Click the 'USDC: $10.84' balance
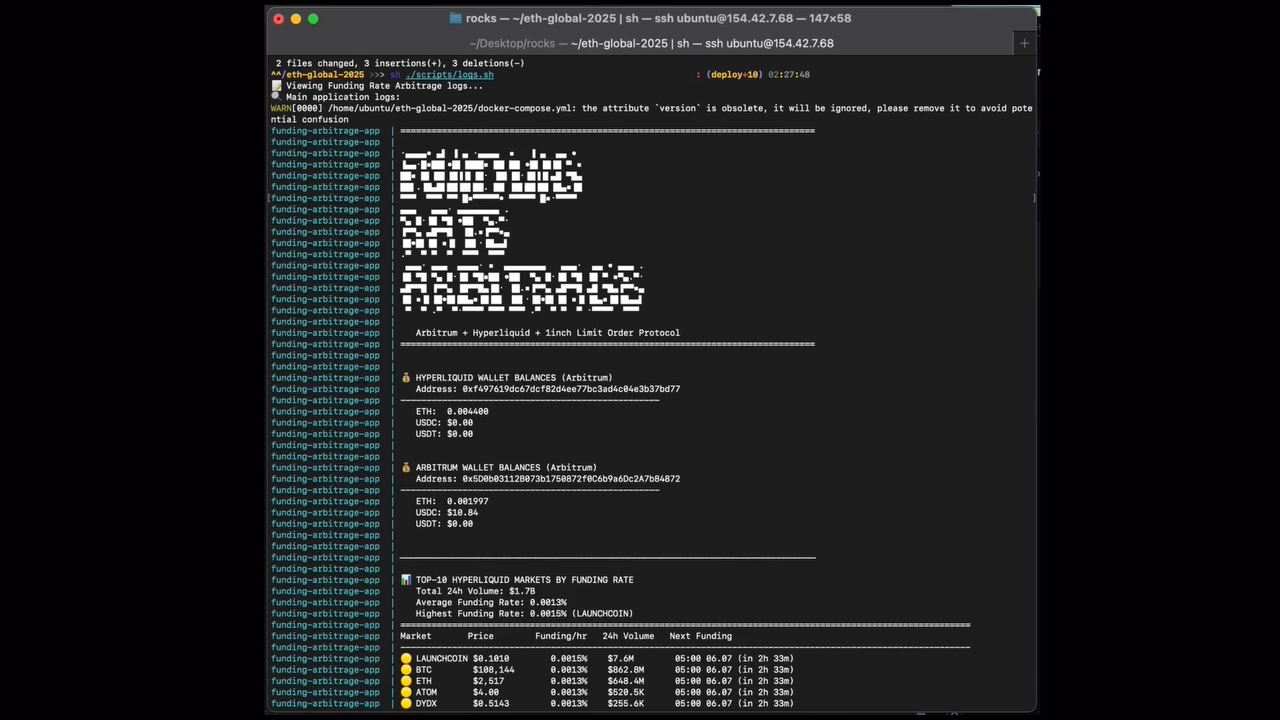 click(447, 512)
